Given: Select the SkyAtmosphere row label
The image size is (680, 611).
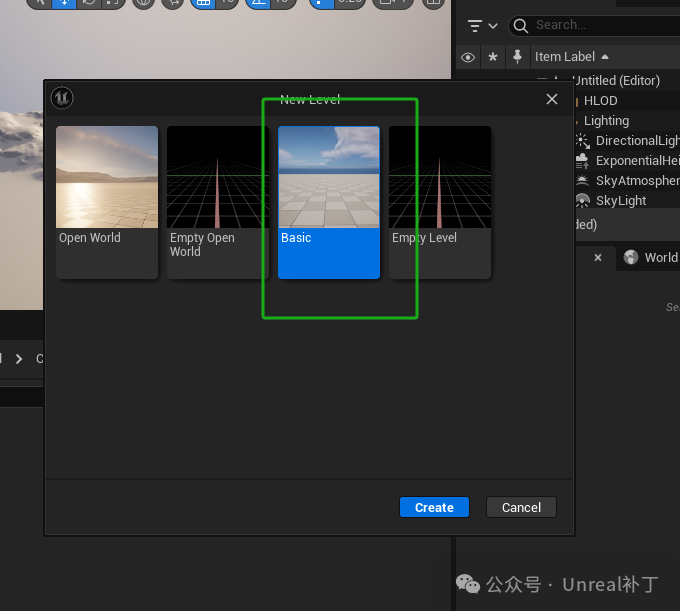Looking at the screenshot, I should point(638,180).
